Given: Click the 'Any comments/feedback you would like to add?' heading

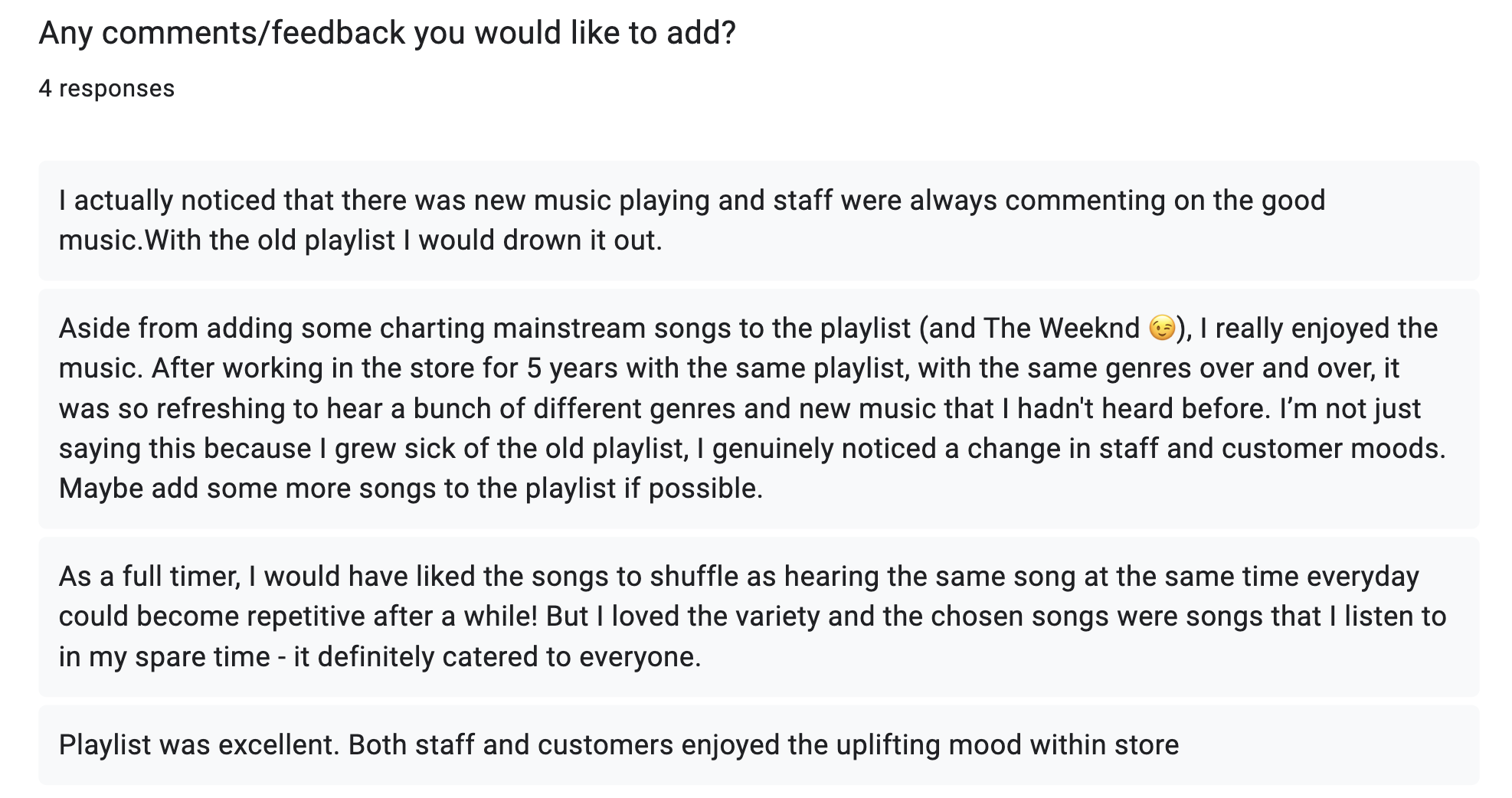Looking at the screenshot, I should click(387, 33).
